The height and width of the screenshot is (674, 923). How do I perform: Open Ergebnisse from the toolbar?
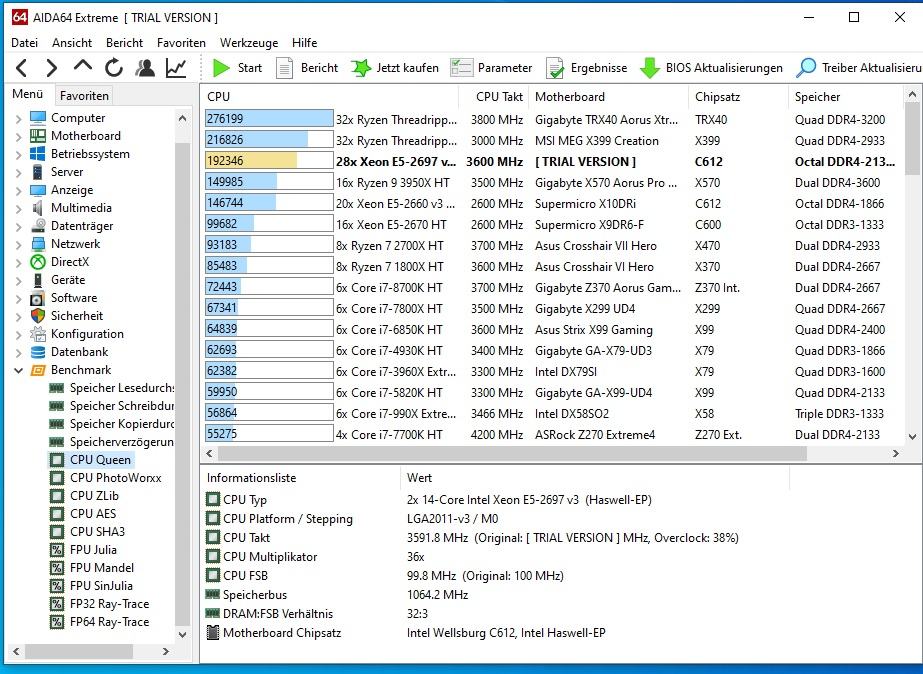pos(586,68)
